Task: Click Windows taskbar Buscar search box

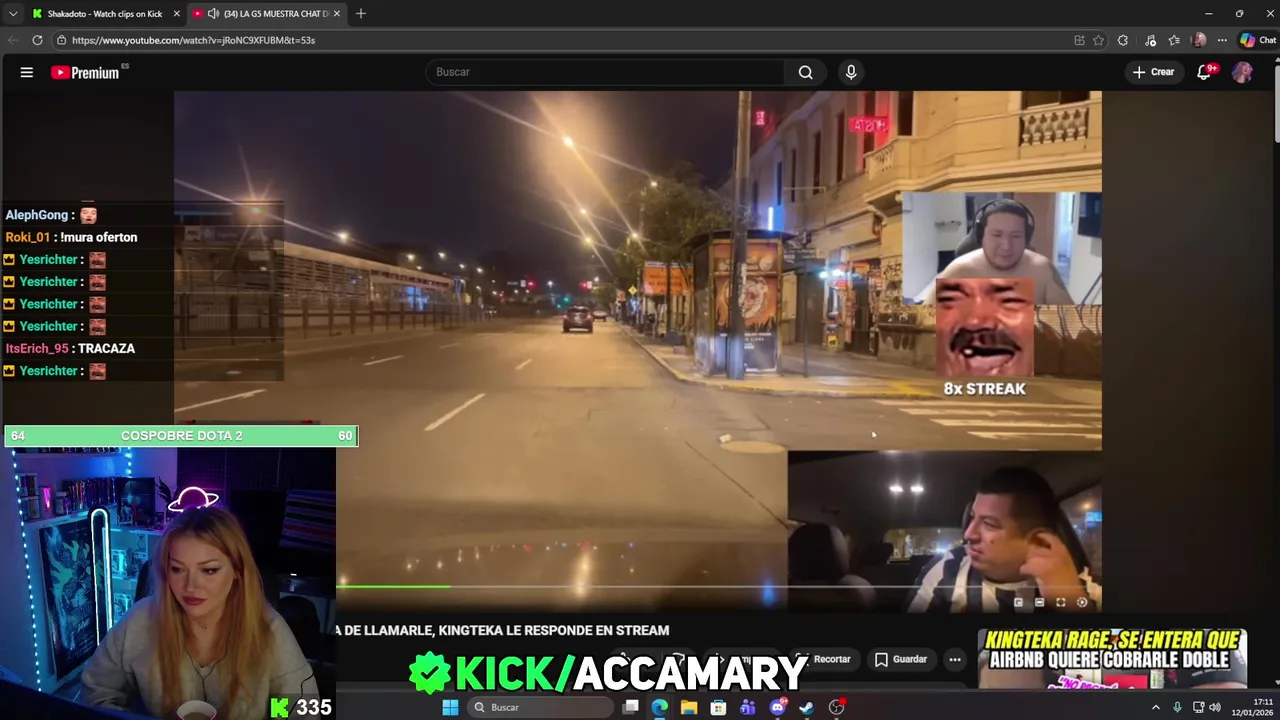Action: (540, 707)
